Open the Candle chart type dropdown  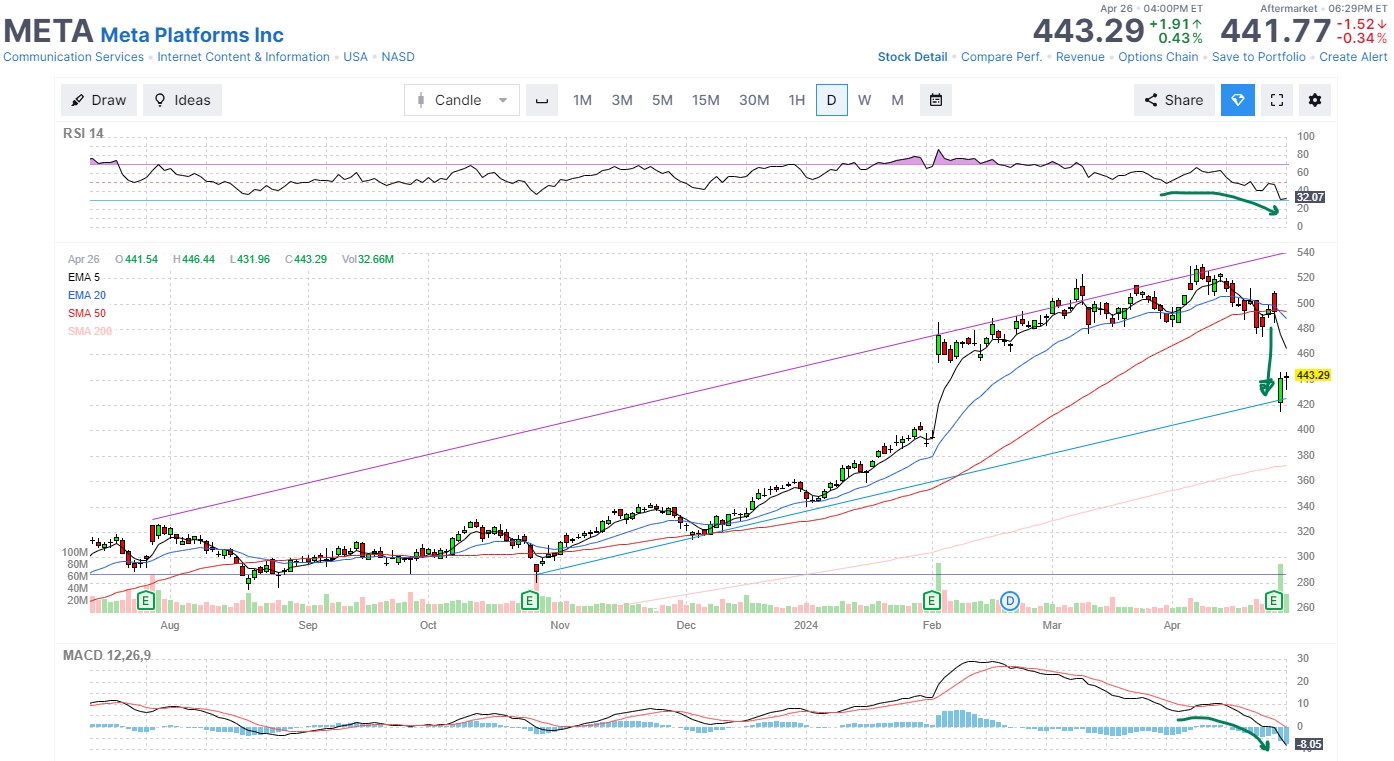(x=462, y=100)
